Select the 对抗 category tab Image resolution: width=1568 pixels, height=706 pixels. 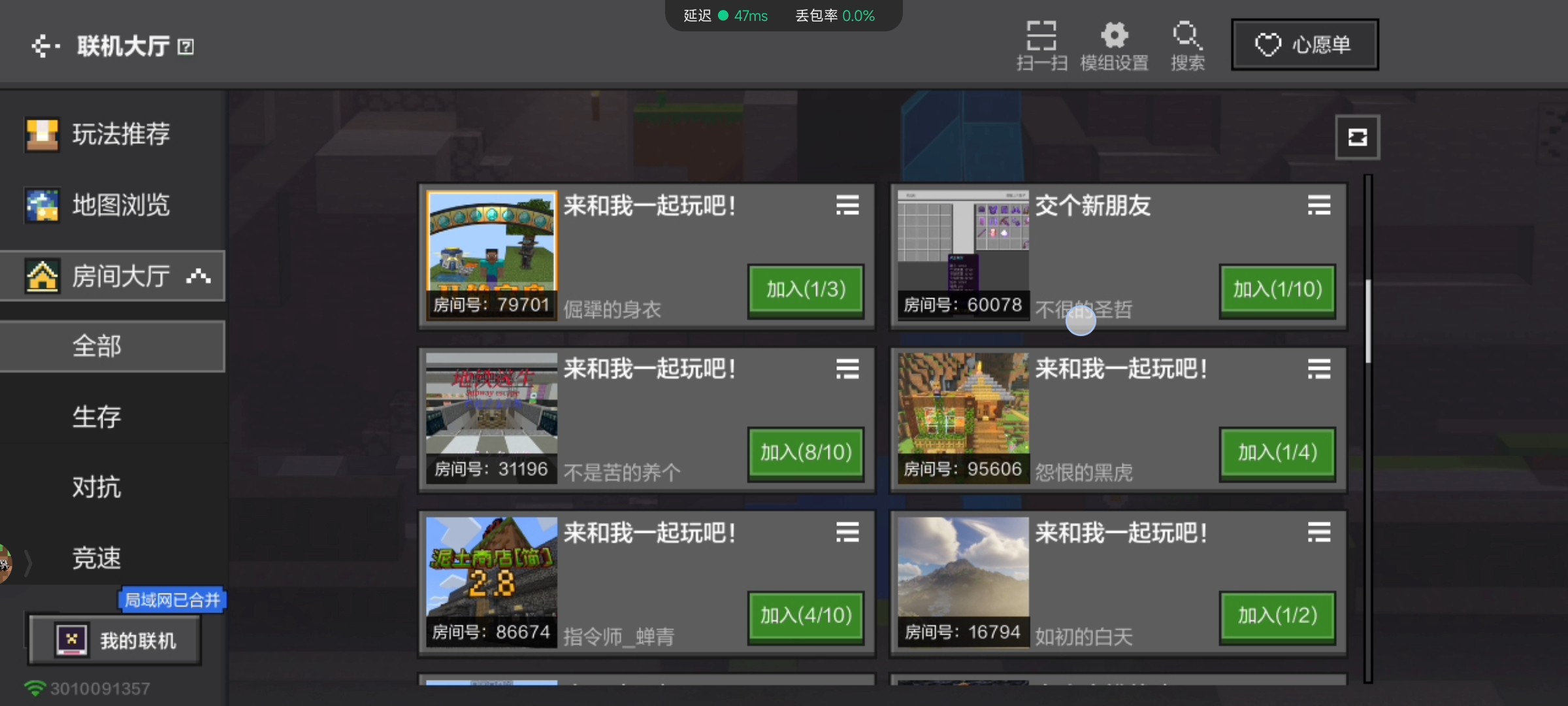pyautogui.click(x=97, y=487)
